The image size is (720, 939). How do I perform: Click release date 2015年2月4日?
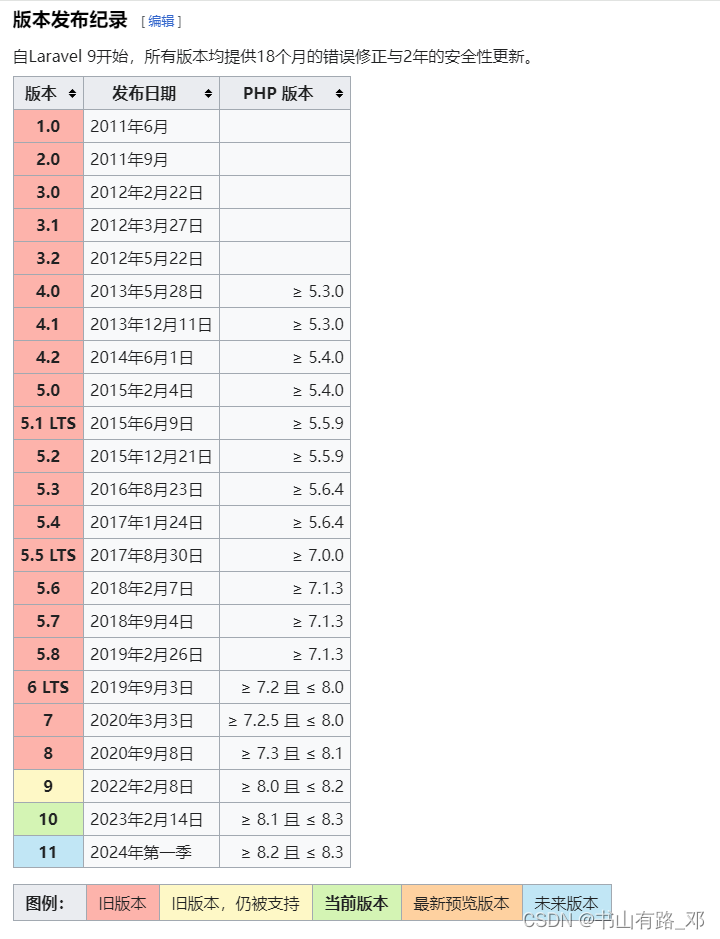click(x=142, y=390)
